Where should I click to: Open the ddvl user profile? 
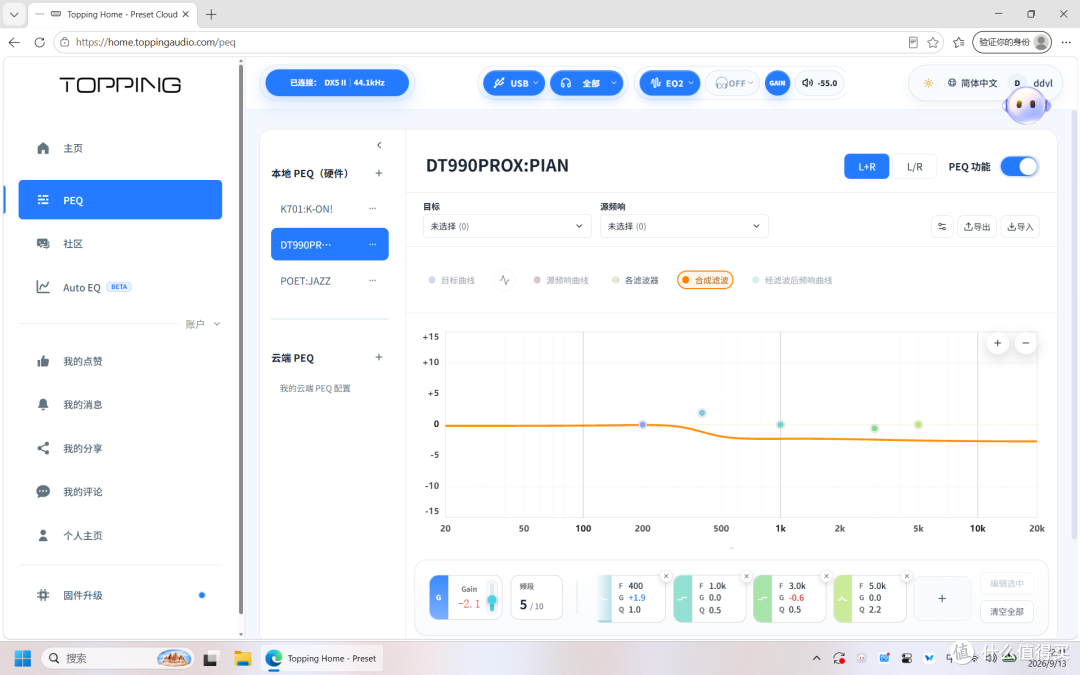click(1032, 83)
